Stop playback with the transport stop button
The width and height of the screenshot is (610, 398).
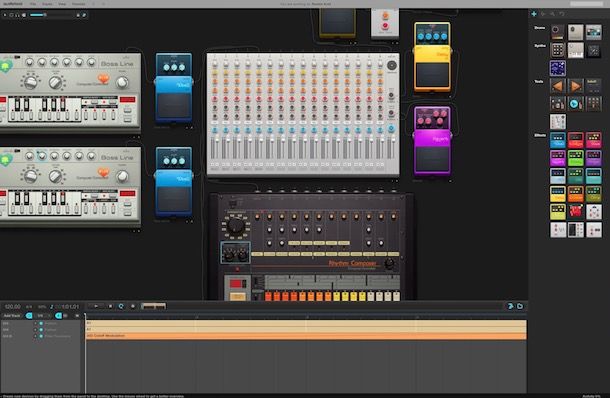110,307
